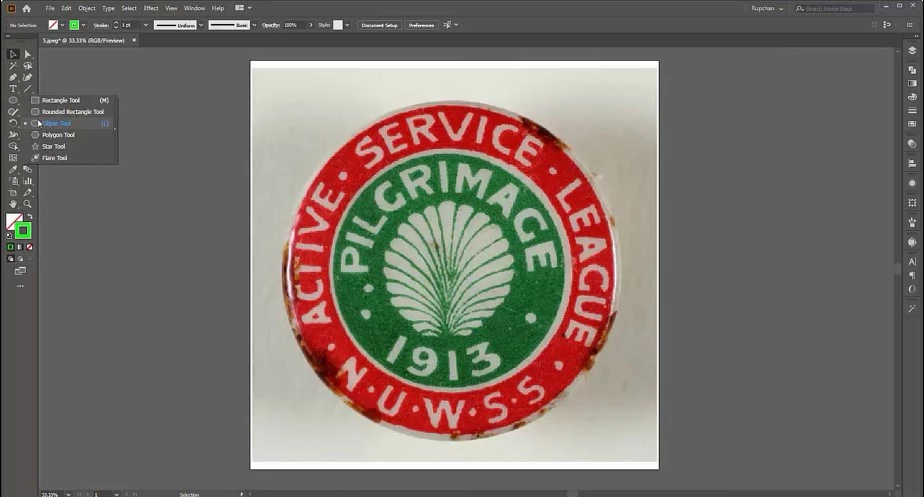The image size is (924, 497).
Task: Click the Edit Toolbar three-dots button
Action: pos(20,286)
